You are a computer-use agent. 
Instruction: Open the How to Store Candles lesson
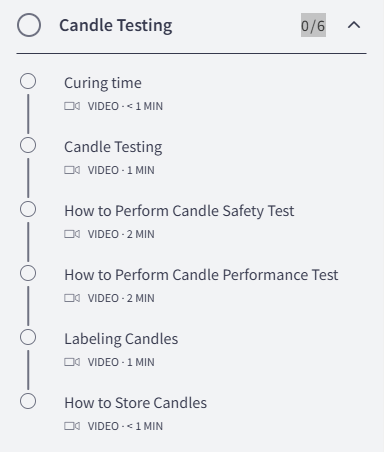click(135, 403)
